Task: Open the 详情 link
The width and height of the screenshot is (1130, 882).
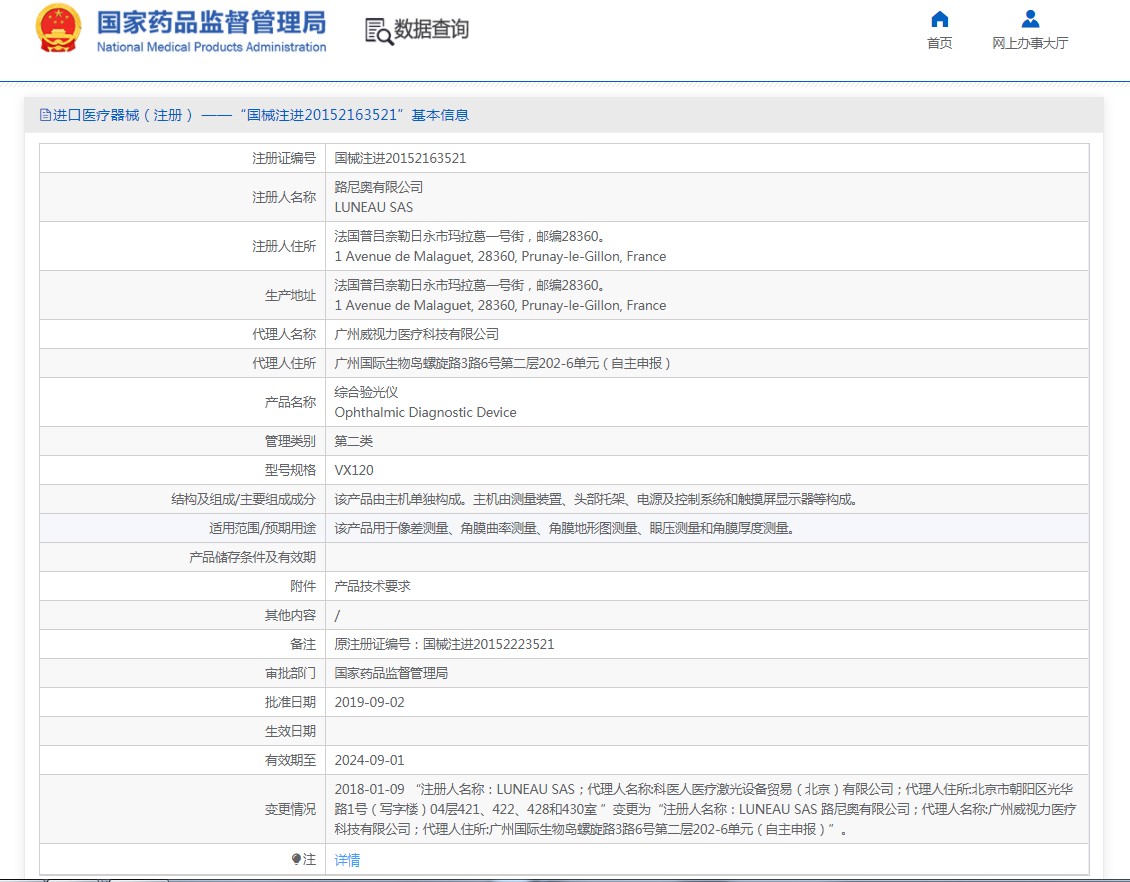Action: [347, 860]
